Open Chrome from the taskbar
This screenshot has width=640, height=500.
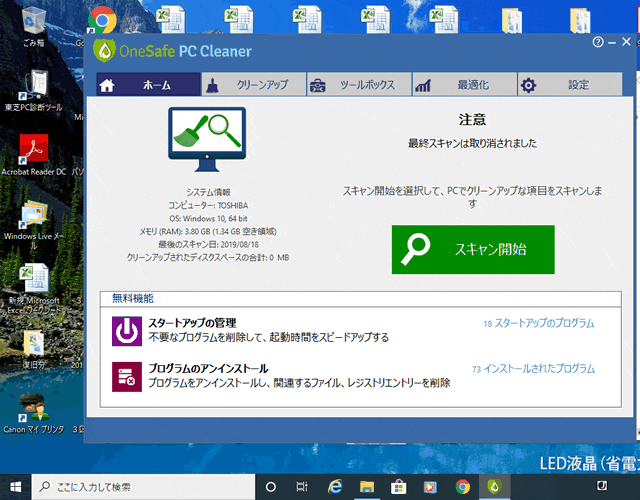(x=462, y=487)
